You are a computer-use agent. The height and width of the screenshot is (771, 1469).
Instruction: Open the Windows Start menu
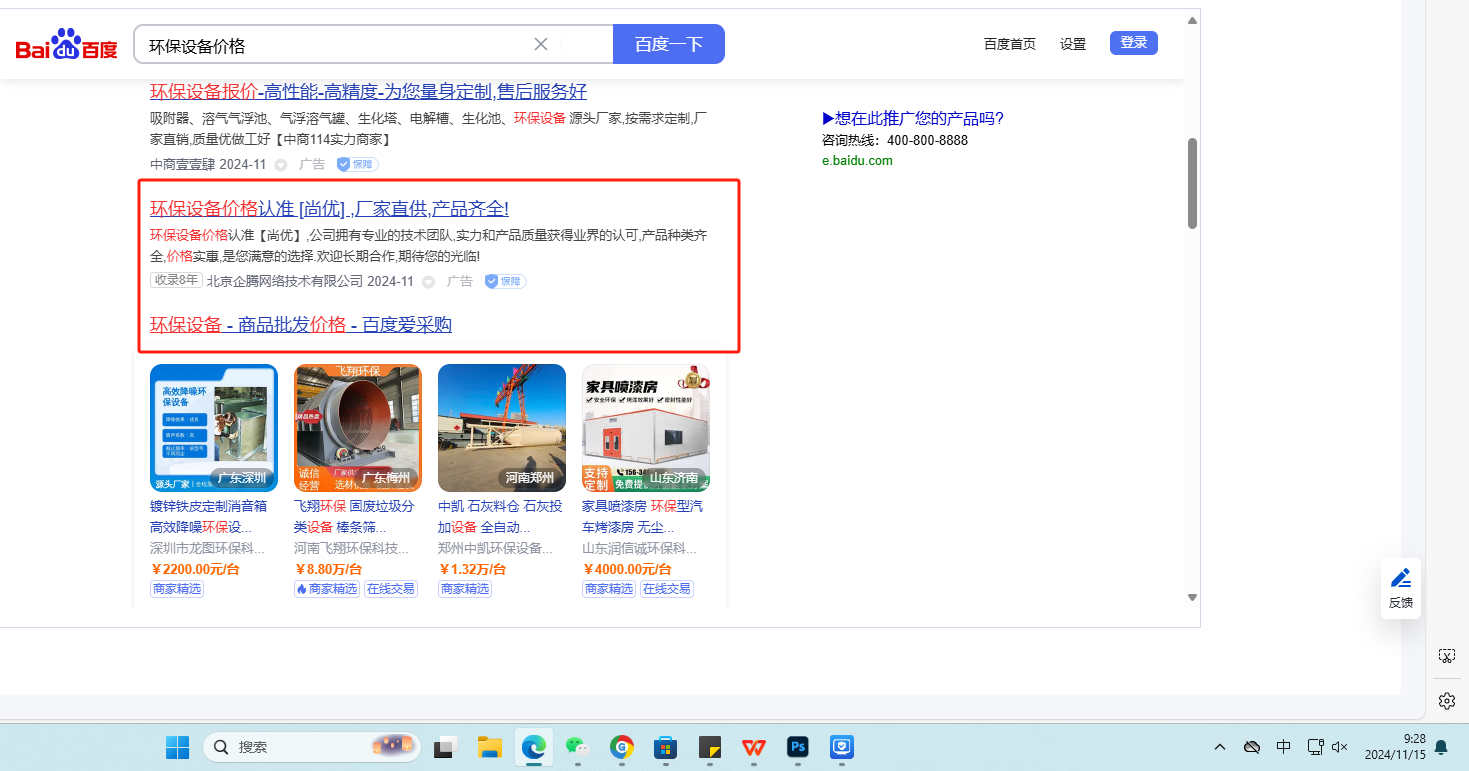click(177, 747)
